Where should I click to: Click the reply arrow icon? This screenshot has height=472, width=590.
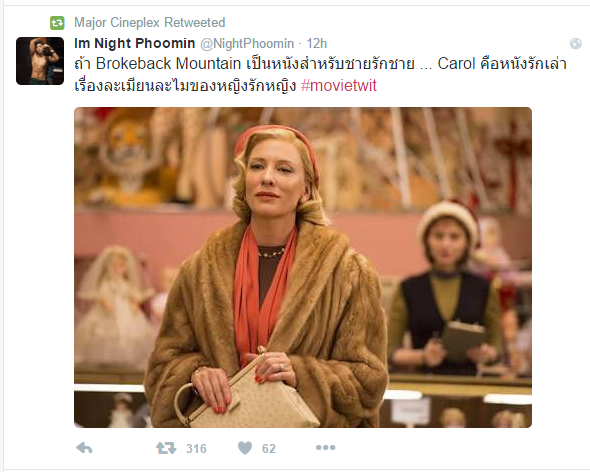coord(84,448)
